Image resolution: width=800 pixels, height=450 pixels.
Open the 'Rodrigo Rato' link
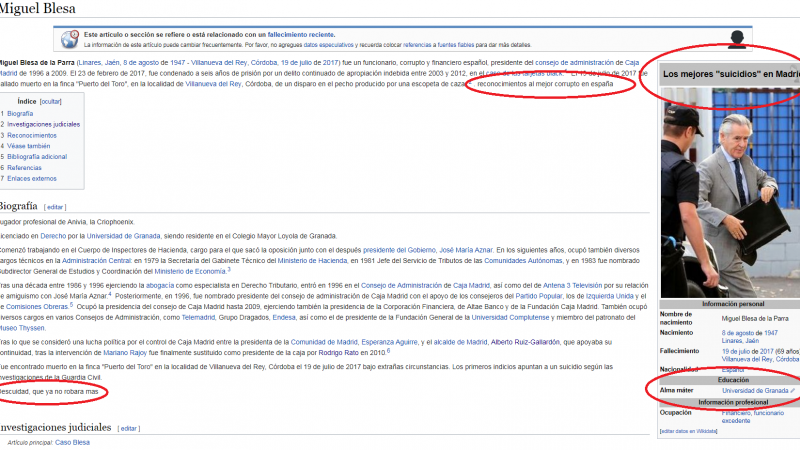point(338,353)
